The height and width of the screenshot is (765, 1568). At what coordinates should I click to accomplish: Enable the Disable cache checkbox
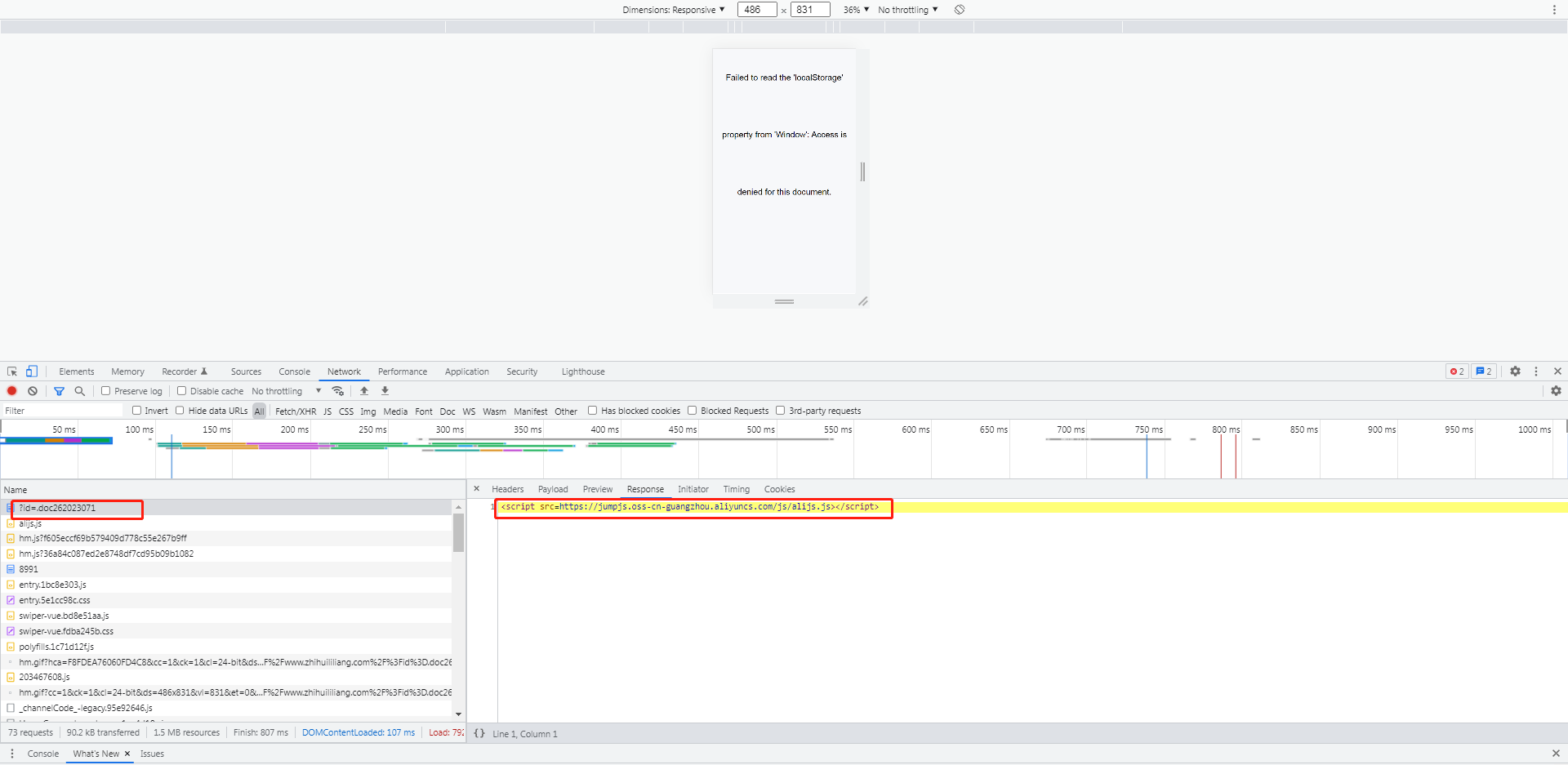click(181, 391)
